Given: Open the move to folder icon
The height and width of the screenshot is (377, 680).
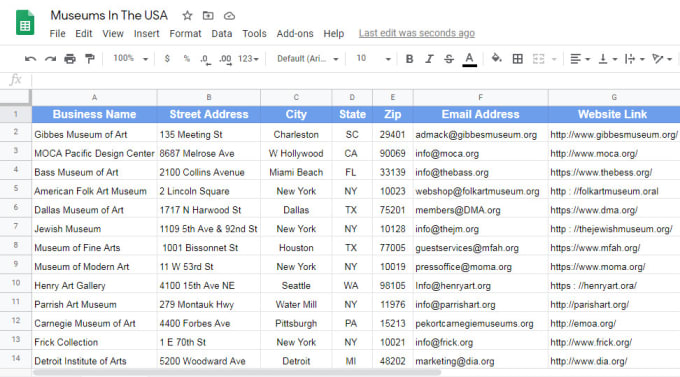Looking at the screenshot, I should click(x=208, y=16).
